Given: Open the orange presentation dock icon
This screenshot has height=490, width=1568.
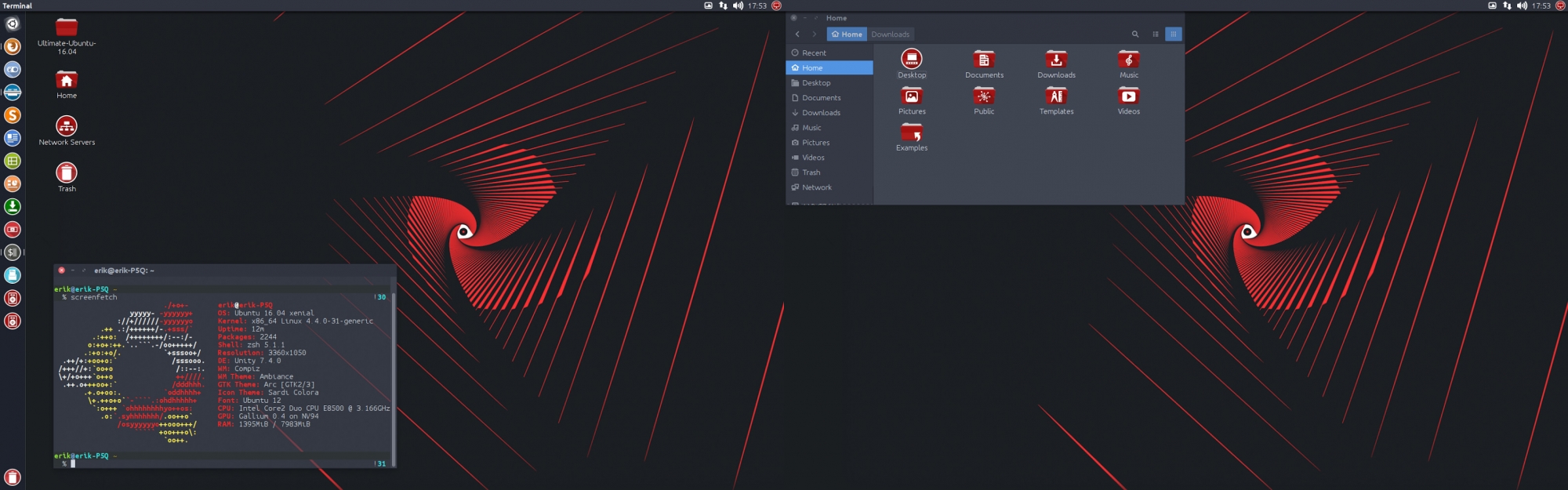Looking at the screenshot, I should tap(13, 183).
